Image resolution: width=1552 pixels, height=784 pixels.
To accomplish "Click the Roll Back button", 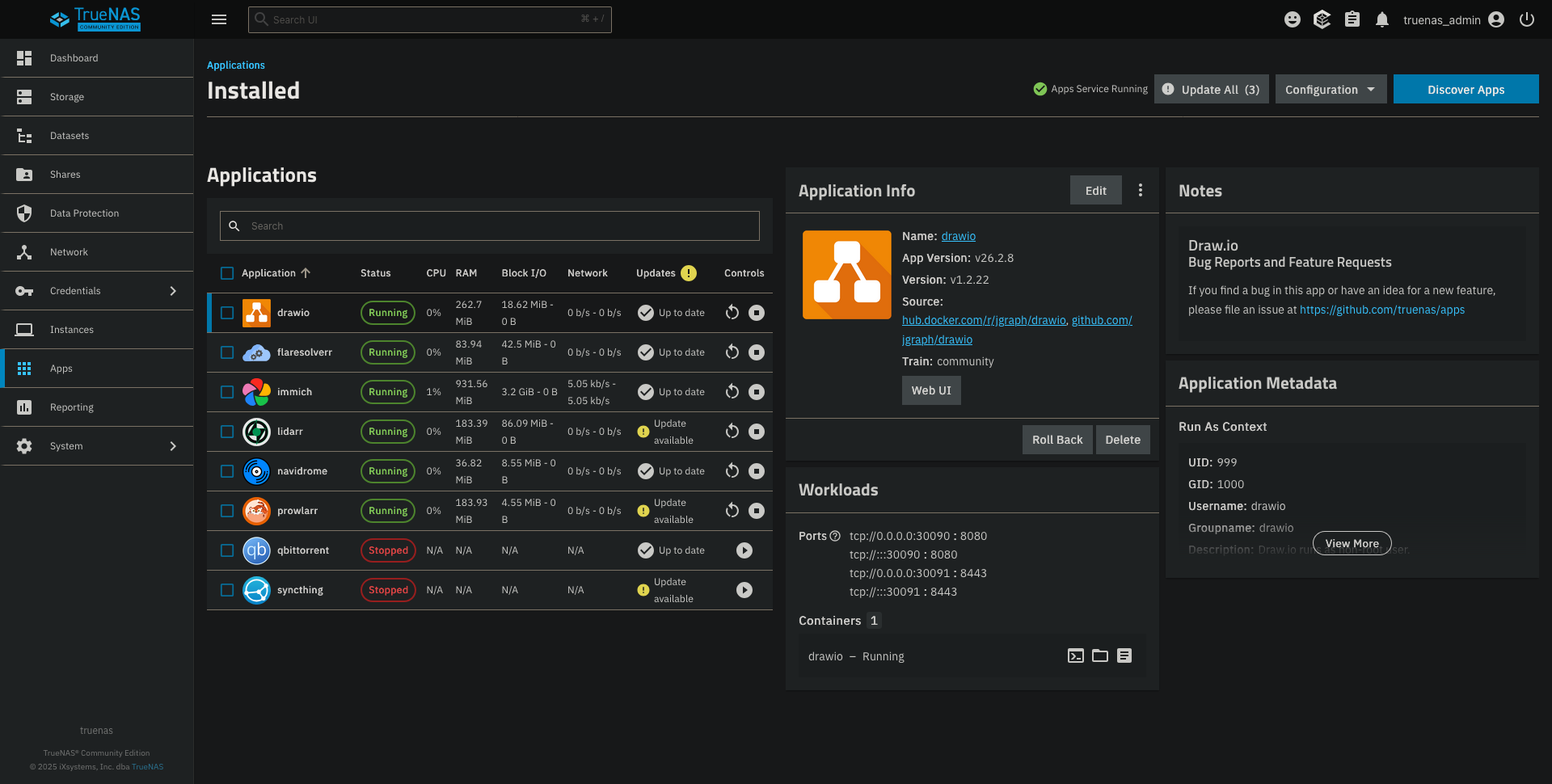I will pyautogui.click(x=1057, y=440).
